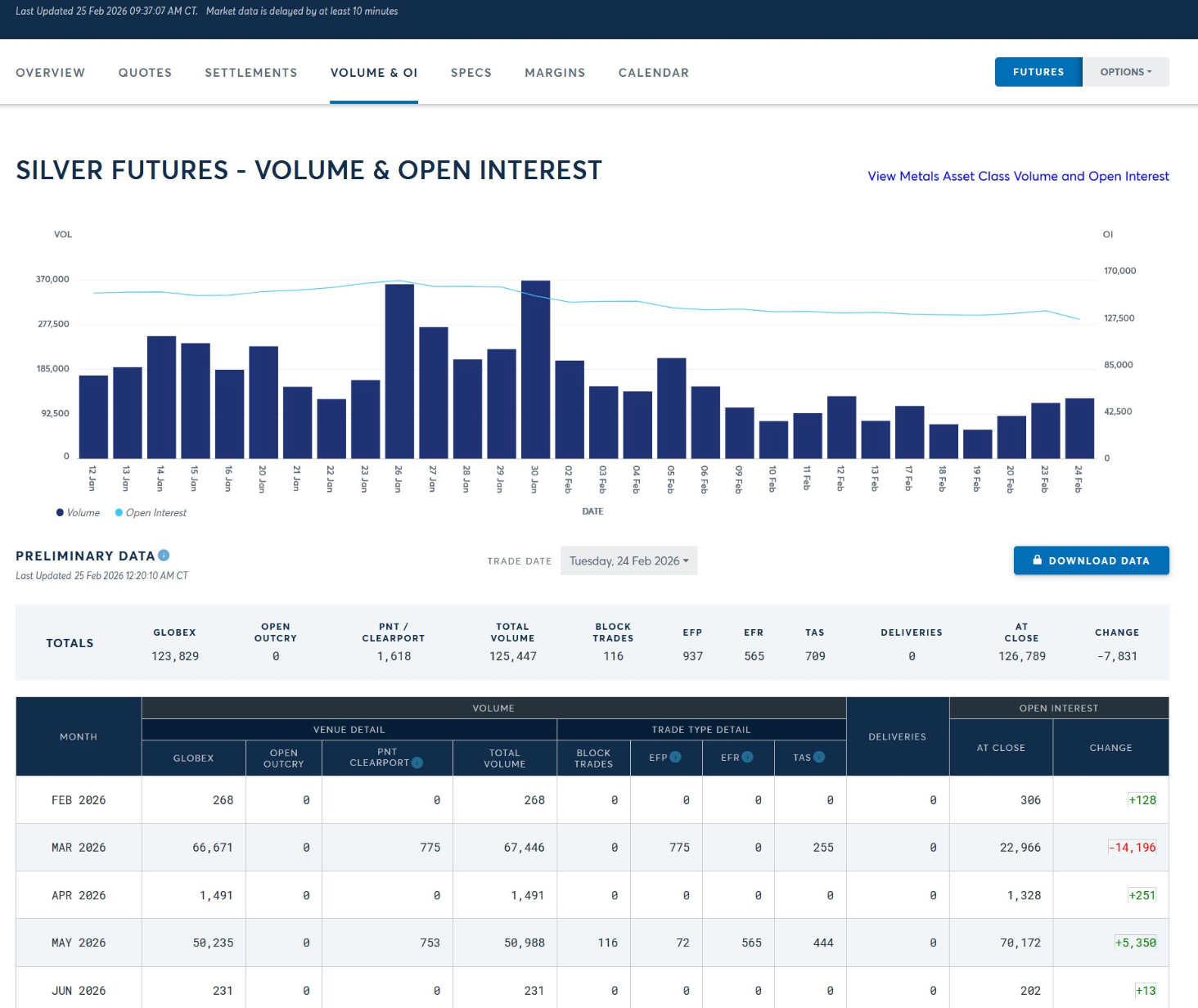
Task: Go to the Margins tab
Action: click(x=555, y=73)
